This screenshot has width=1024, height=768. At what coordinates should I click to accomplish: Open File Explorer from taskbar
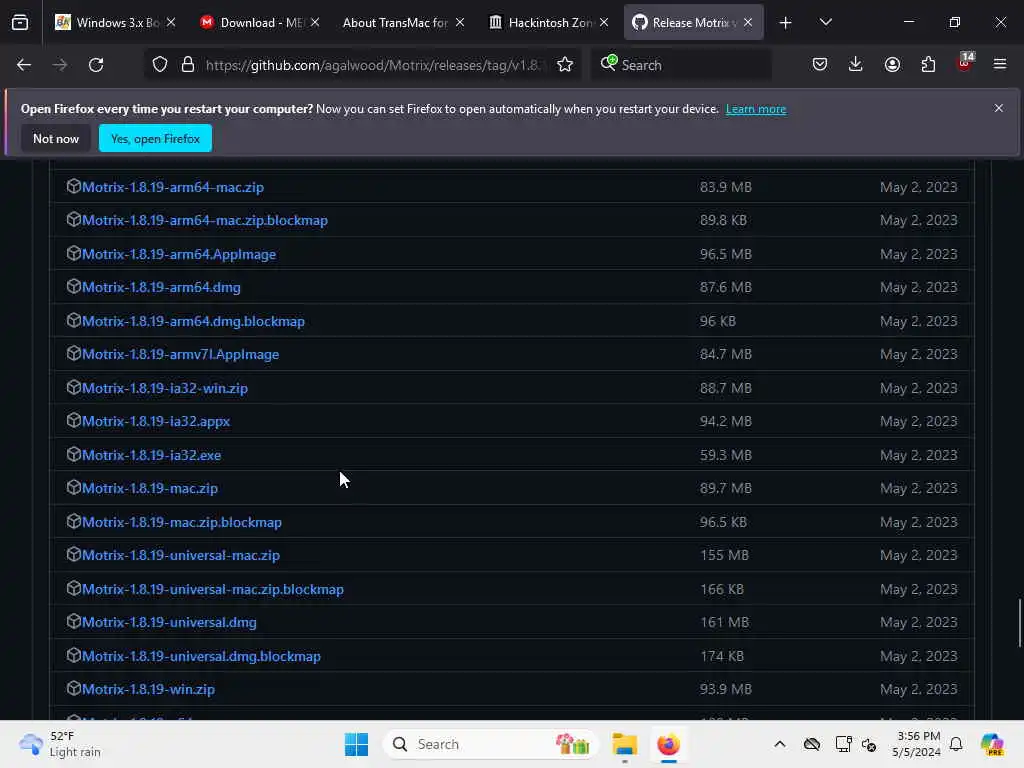coord(624,744)
